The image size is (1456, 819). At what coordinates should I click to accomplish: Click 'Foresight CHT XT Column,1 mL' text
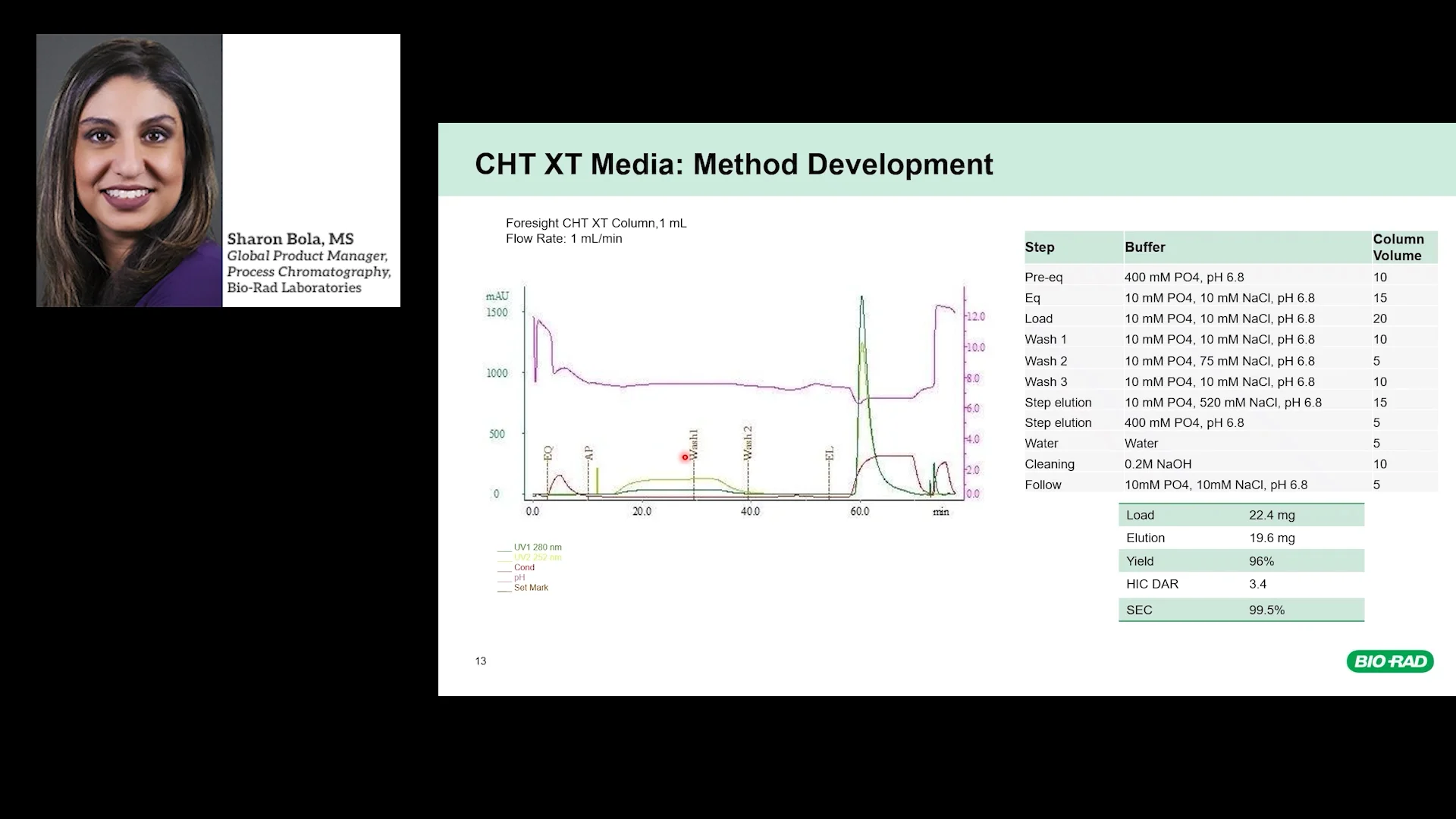coord(596,223)
